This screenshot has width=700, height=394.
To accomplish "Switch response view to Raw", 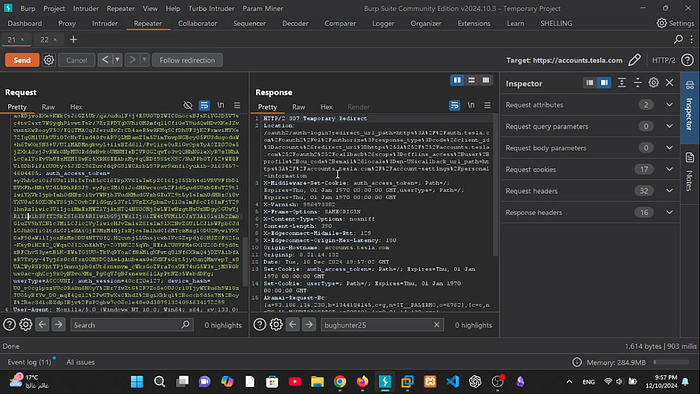I will pyautogui.click(x=299, y=107).
